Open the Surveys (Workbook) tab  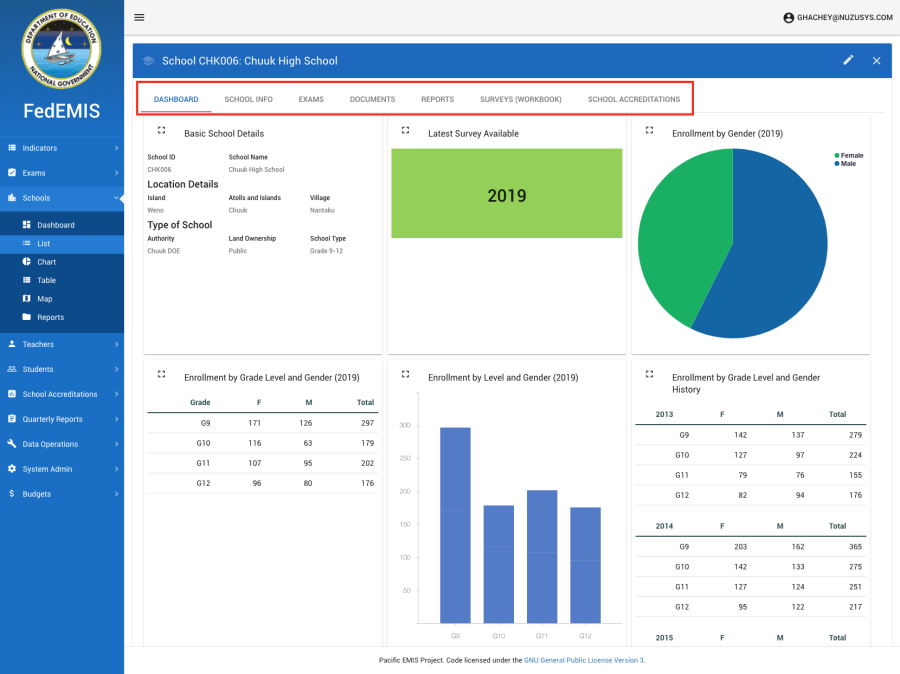pos(520,100)
